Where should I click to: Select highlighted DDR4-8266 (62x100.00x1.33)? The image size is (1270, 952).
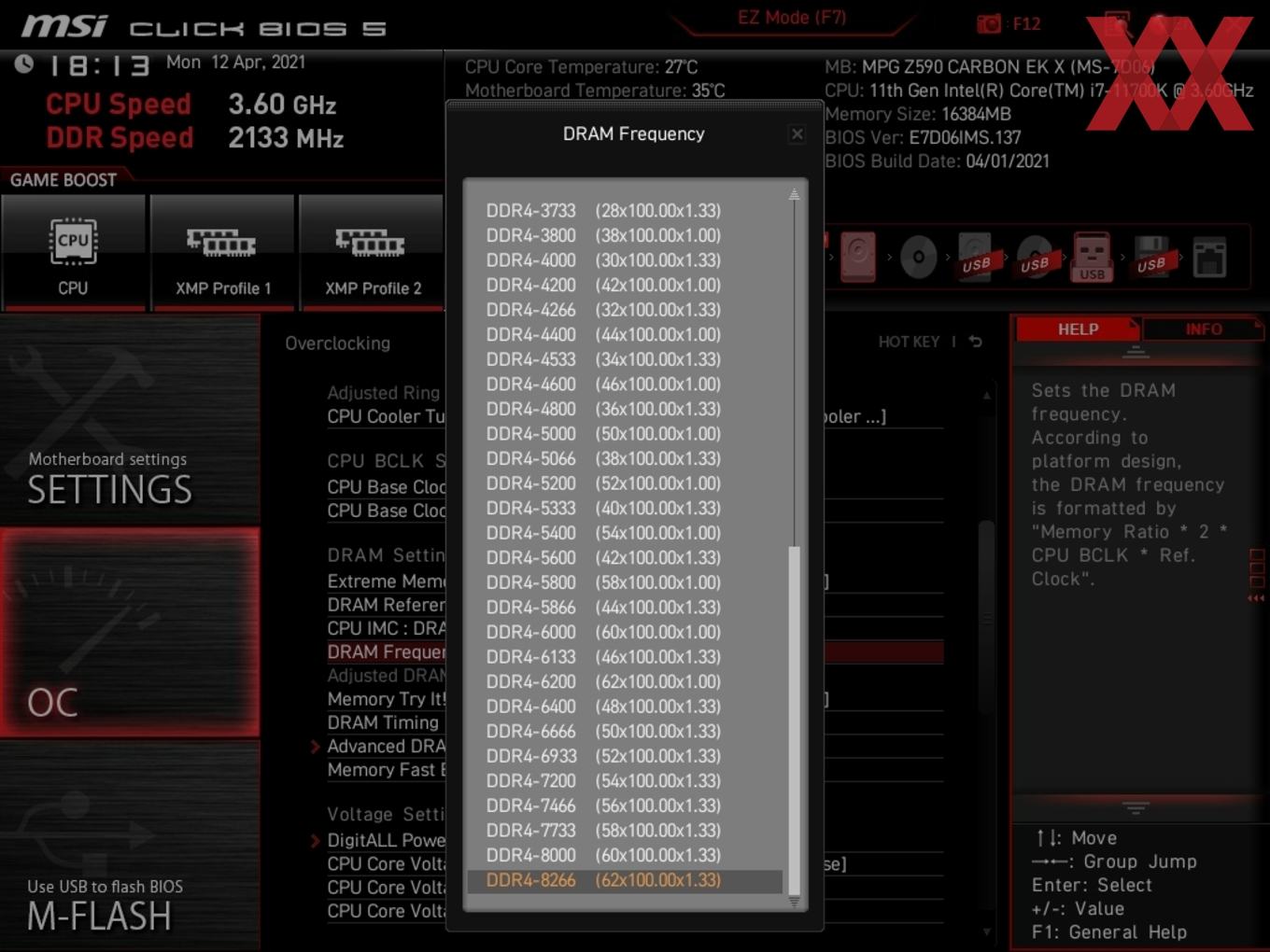[624, 880]
